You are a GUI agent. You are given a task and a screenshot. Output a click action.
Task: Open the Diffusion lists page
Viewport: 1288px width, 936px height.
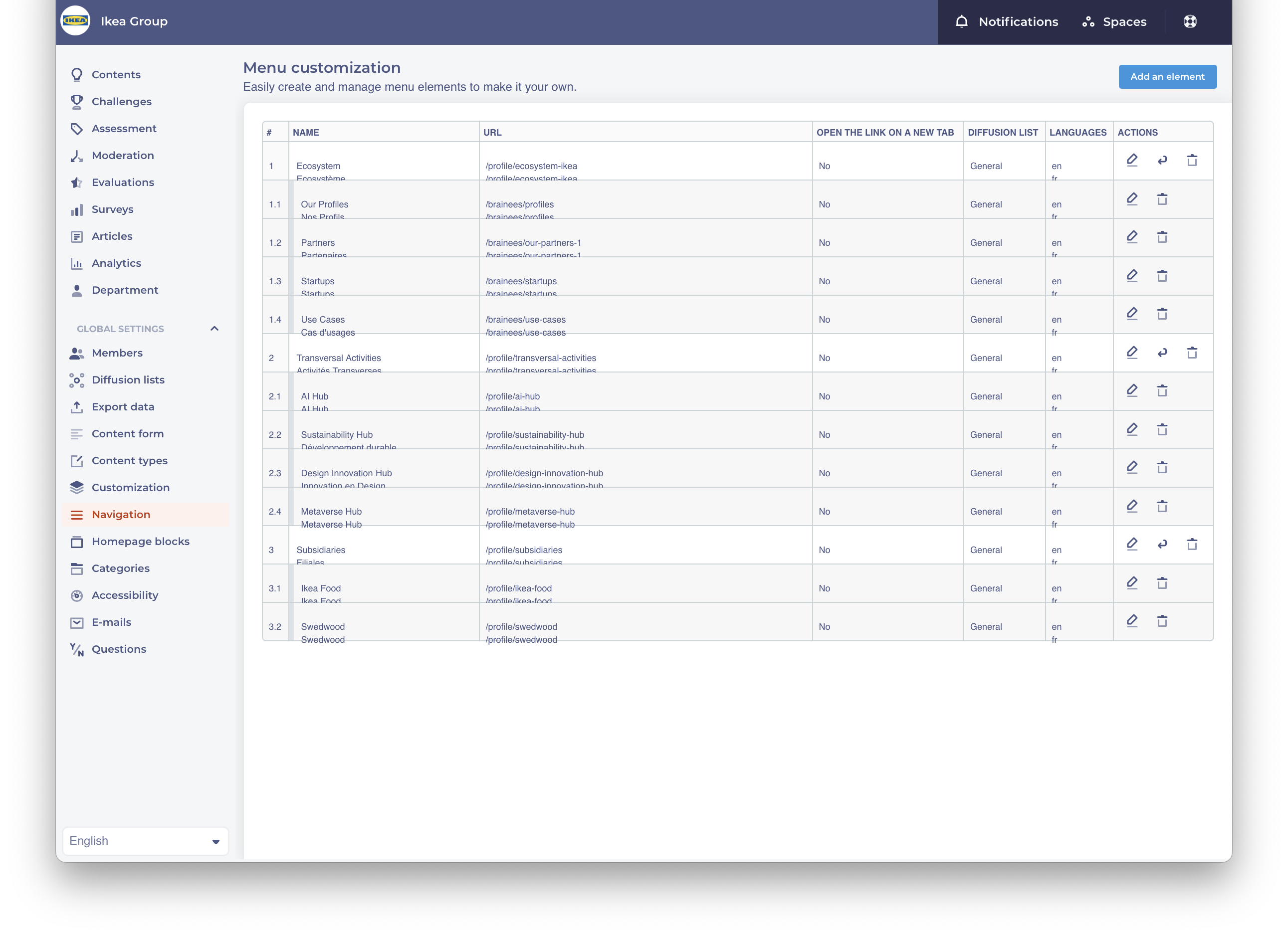[128, 379]
